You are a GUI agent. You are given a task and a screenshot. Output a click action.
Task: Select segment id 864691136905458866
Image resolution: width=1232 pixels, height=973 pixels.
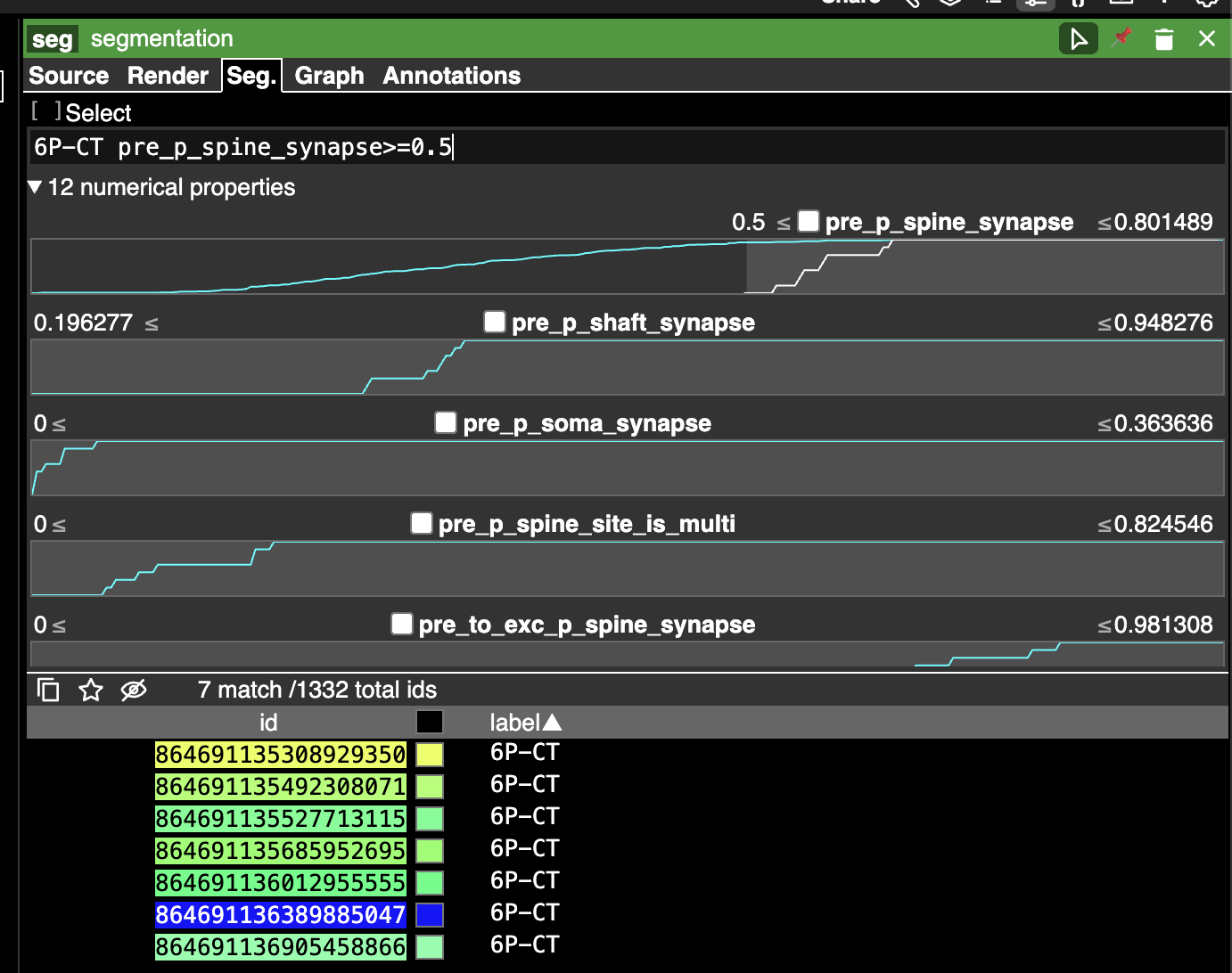click(281, 947)
